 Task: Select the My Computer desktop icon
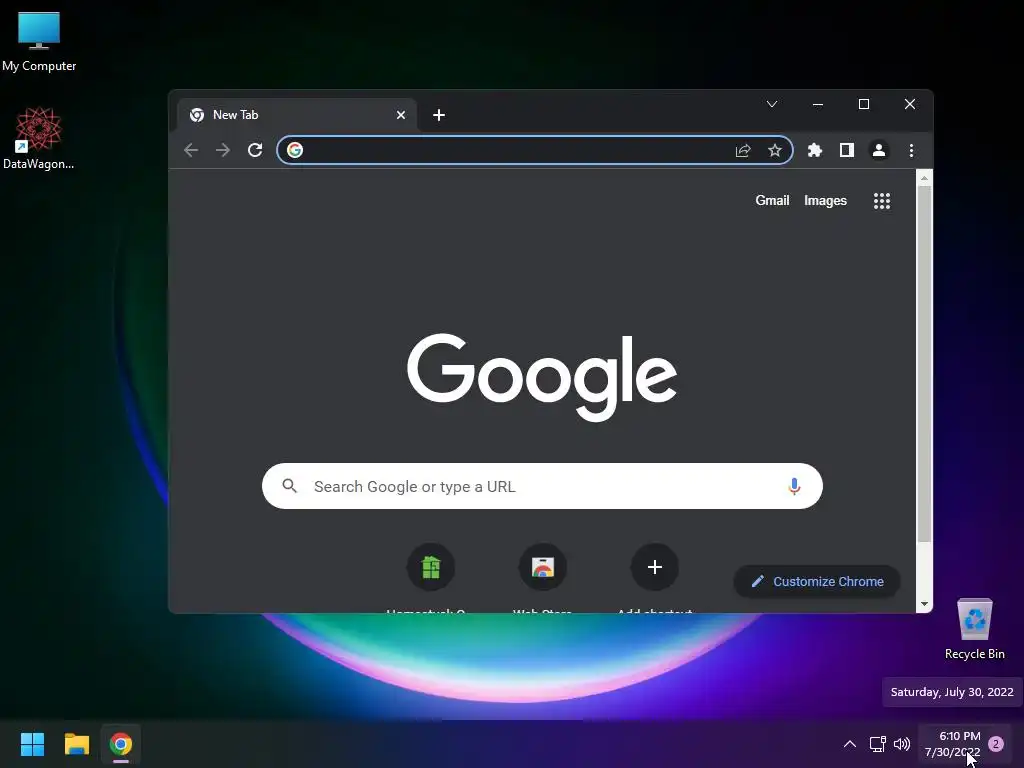point(39,42)
